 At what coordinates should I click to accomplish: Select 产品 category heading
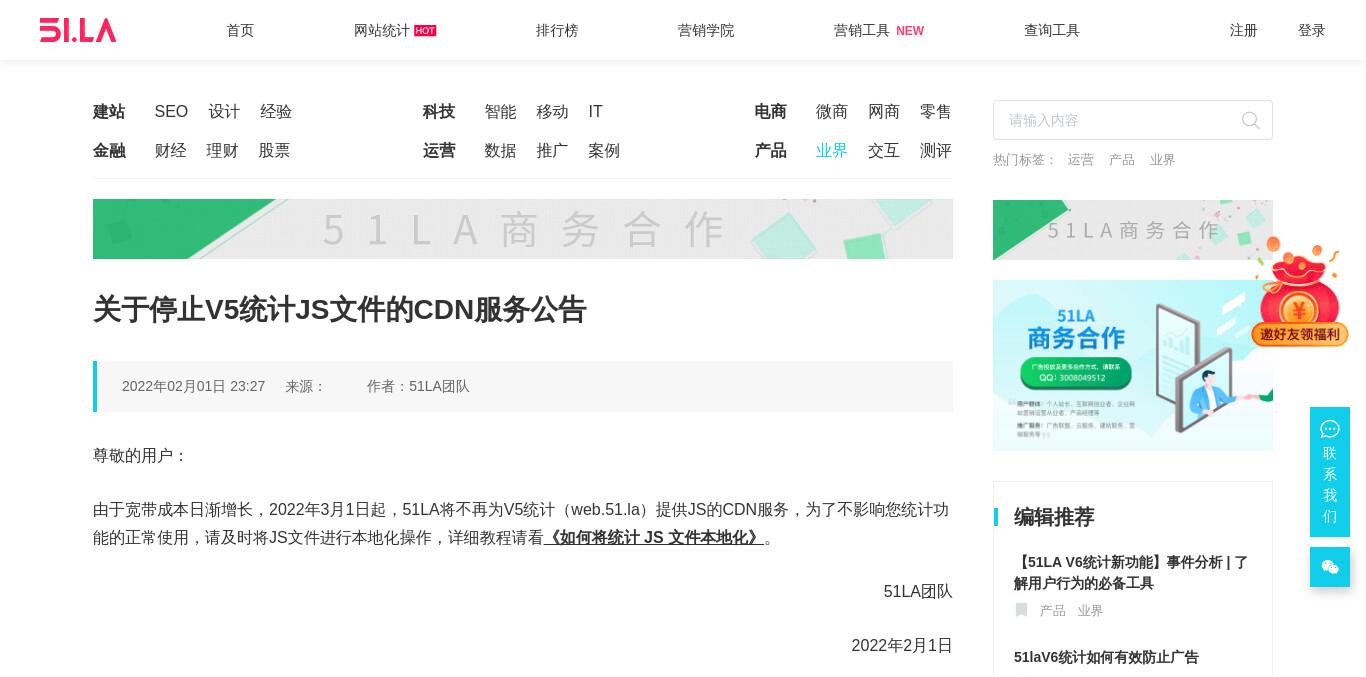pyautogui.click(x=771, y=151)
